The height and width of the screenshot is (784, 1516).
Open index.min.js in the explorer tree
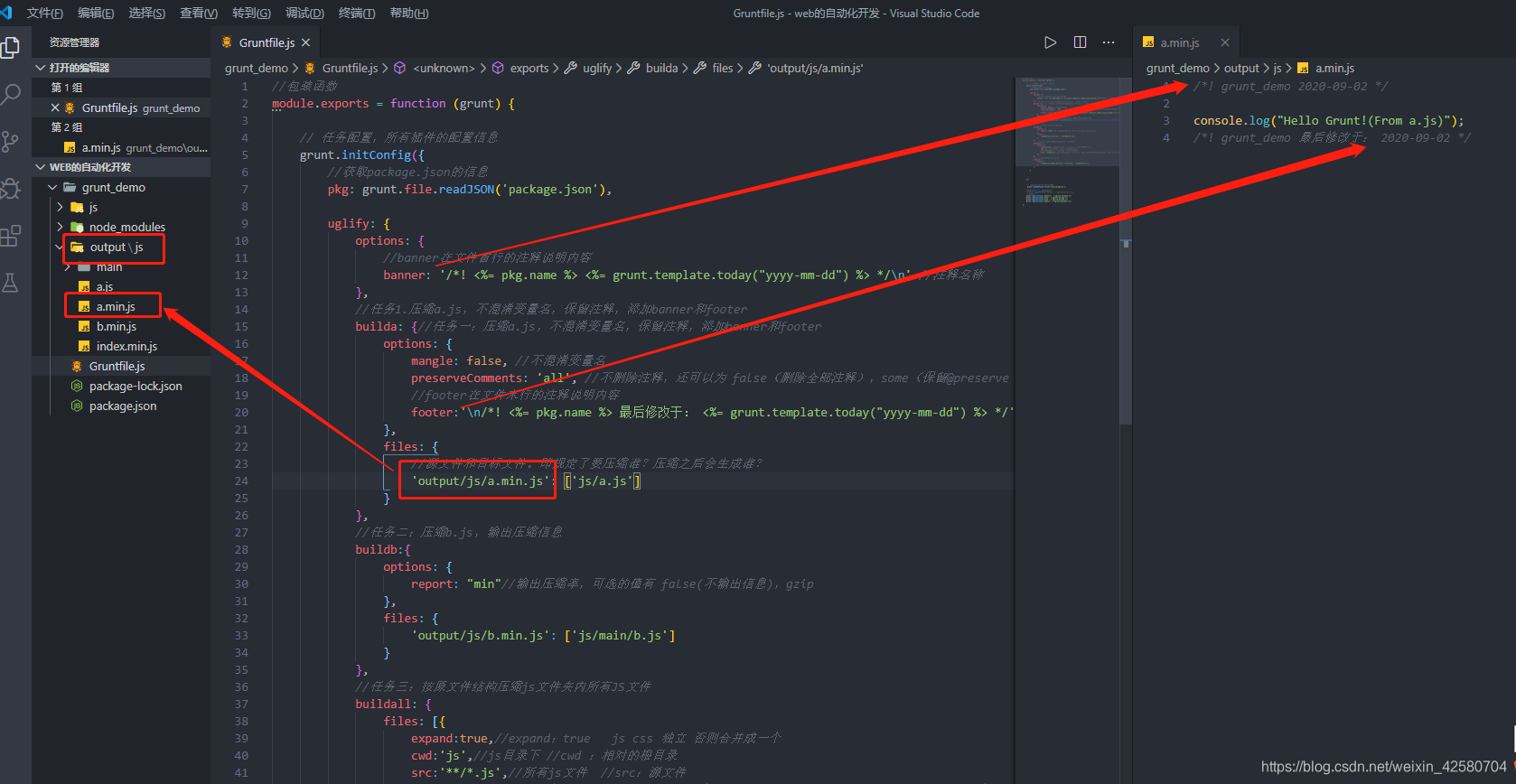click(x=121, y=346)
